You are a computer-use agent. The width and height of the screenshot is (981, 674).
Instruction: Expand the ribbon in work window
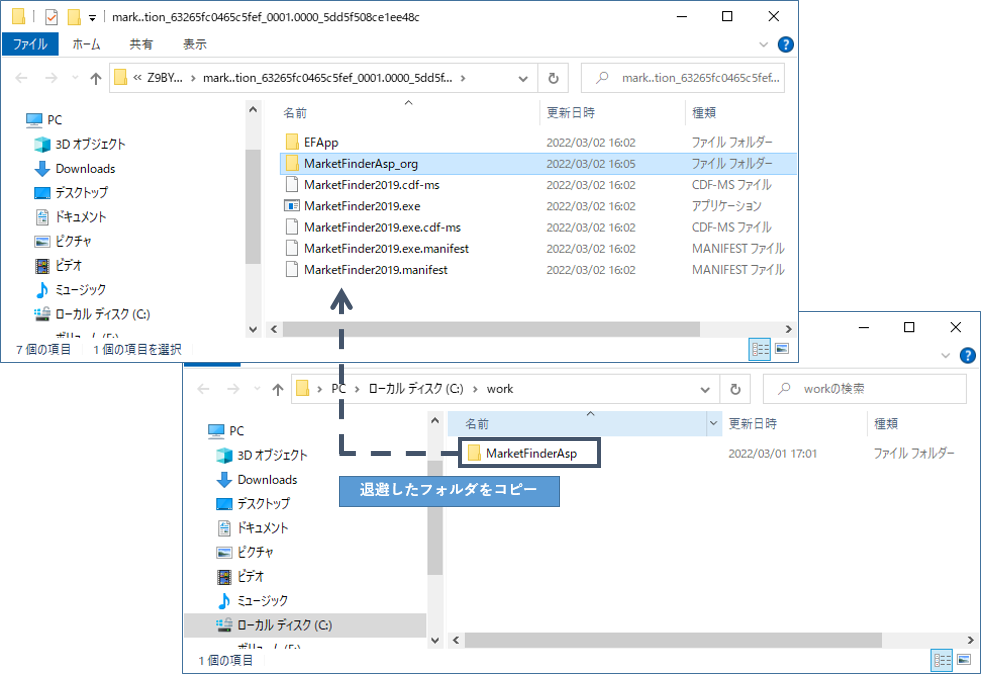pos(945,355)
